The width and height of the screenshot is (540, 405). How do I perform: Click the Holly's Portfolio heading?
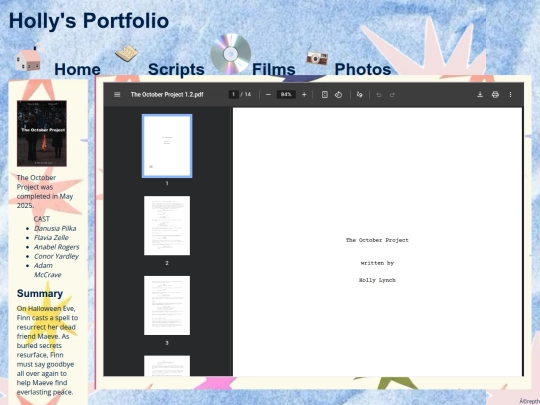89,21
